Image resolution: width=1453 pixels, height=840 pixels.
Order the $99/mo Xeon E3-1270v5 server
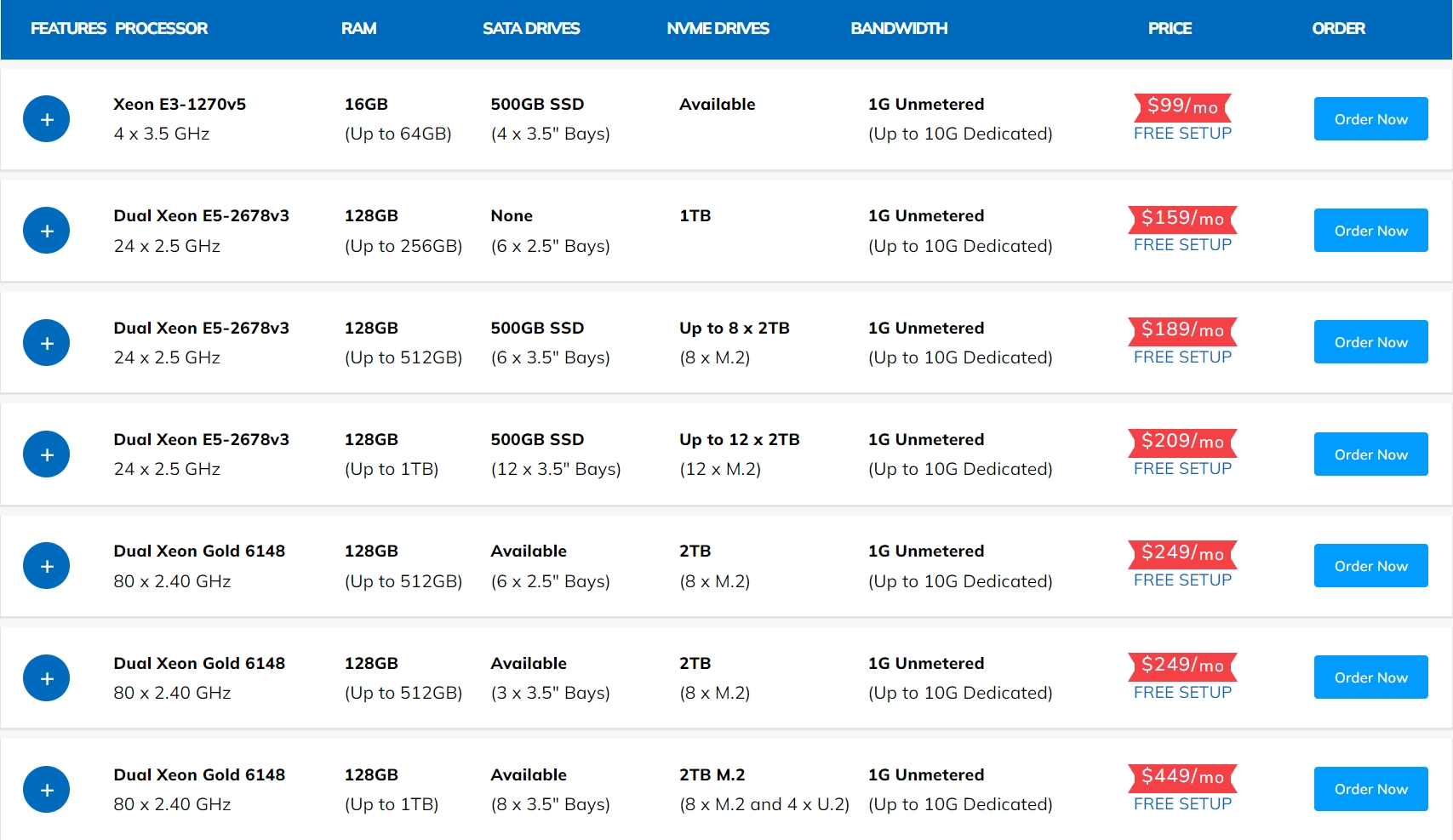click(1370, 119)
